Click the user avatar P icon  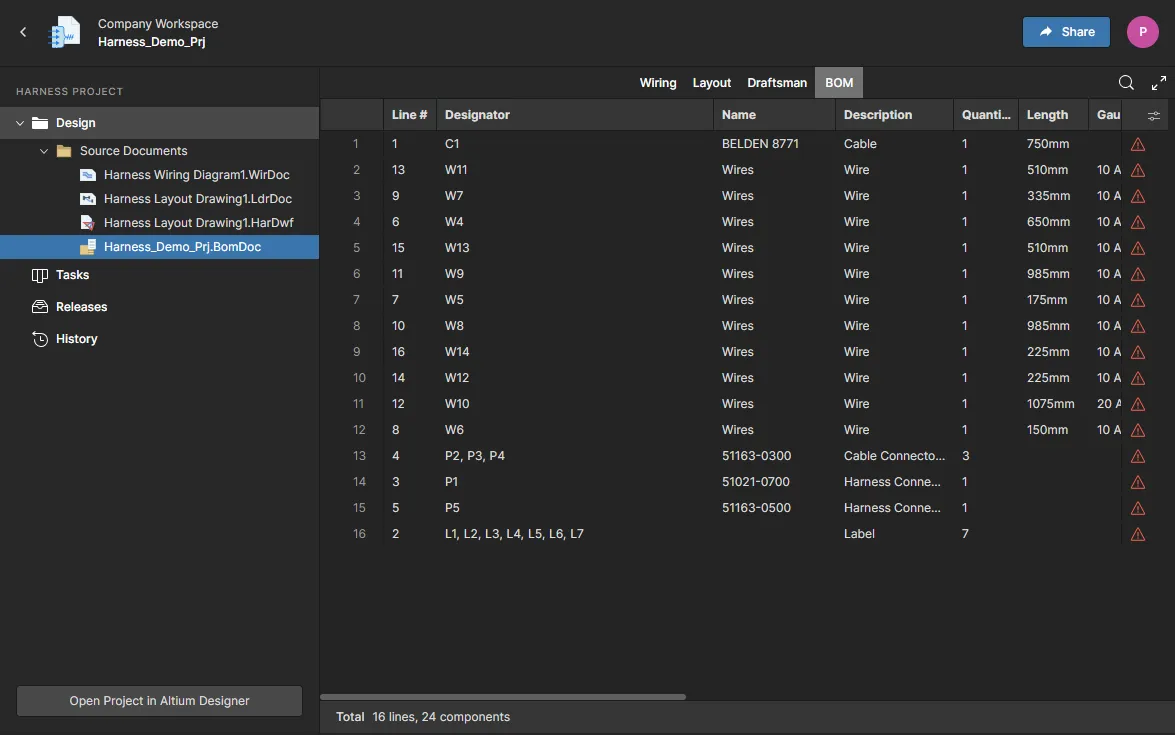1142,32
